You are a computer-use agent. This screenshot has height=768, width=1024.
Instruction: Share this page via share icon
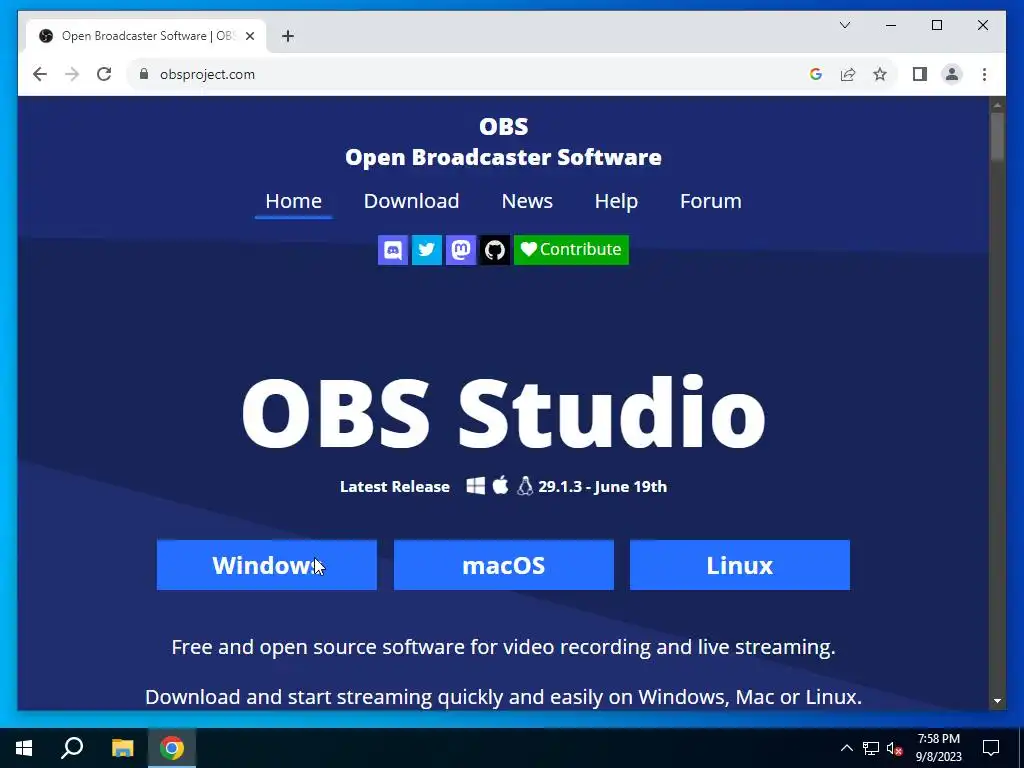pyautogui.click(x=848, y=74)
